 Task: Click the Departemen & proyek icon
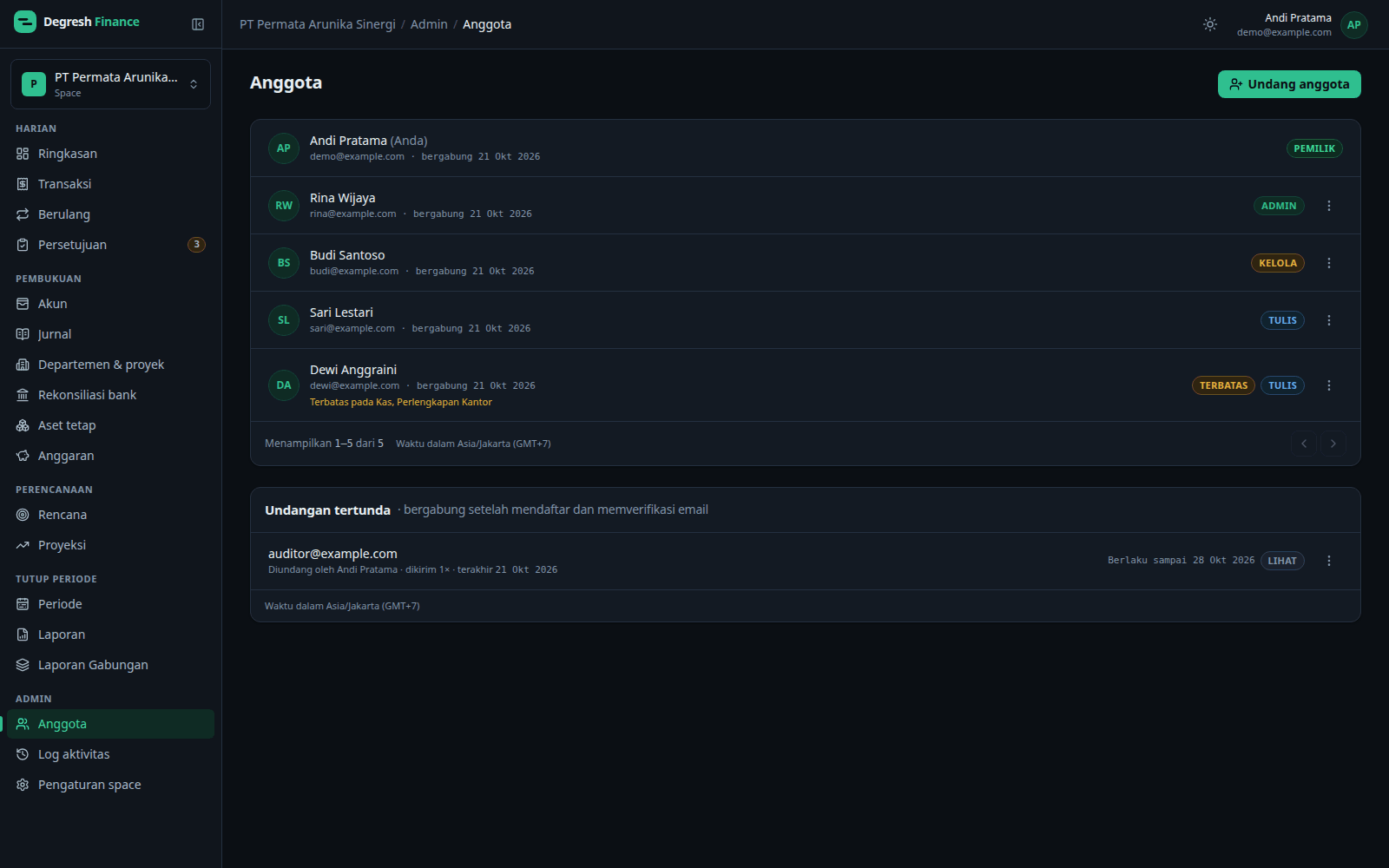23,365
